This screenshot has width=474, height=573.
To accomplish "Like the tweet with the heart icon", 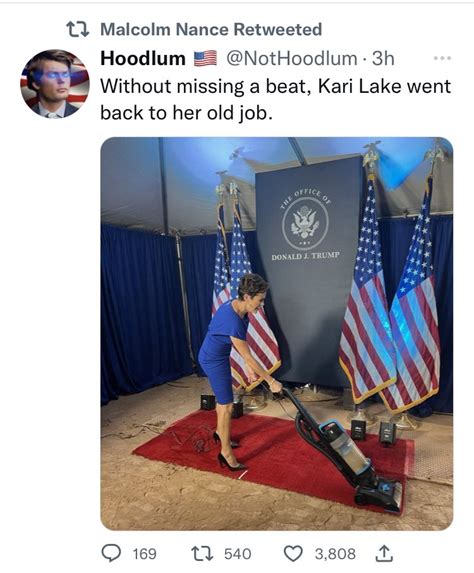I will [x=294, y=553].
